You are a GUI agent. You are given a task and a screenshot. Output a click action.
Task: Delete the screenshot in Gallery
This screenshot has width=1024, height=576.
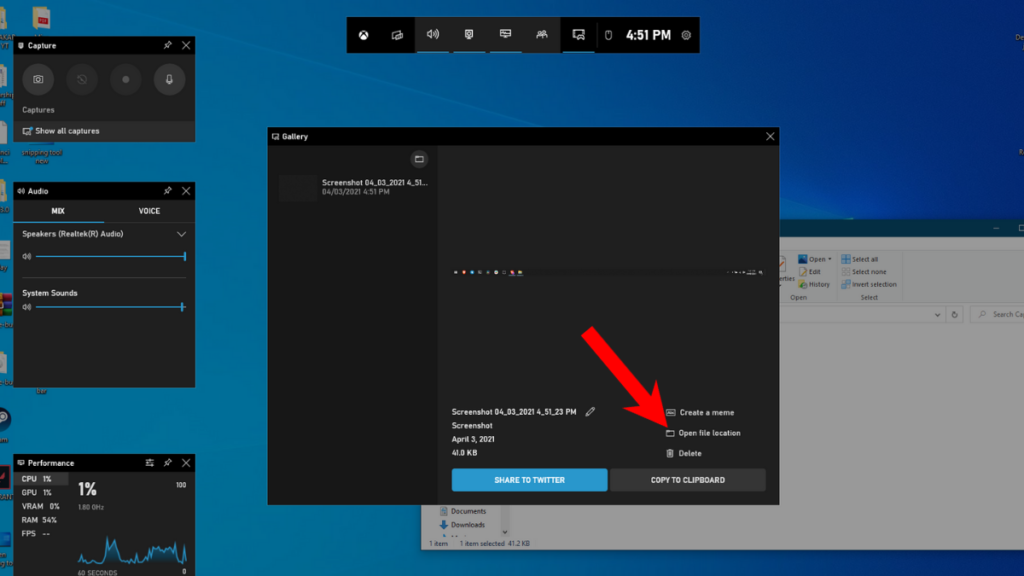pyautogui.click(x=684, y=453)
